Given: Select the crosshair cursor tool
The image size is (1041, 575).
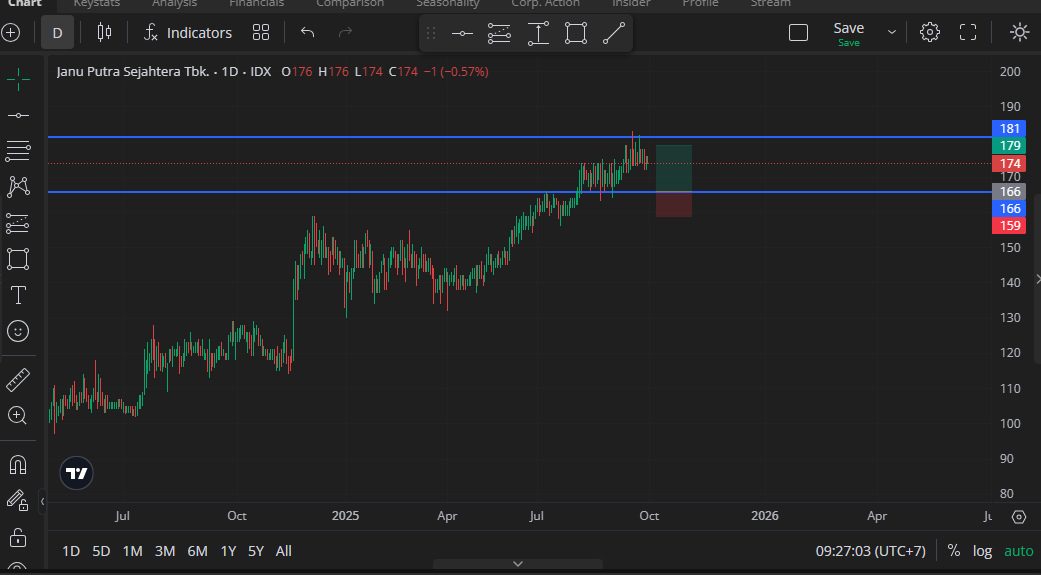Looking at the screenshot, I should [18, 80].
